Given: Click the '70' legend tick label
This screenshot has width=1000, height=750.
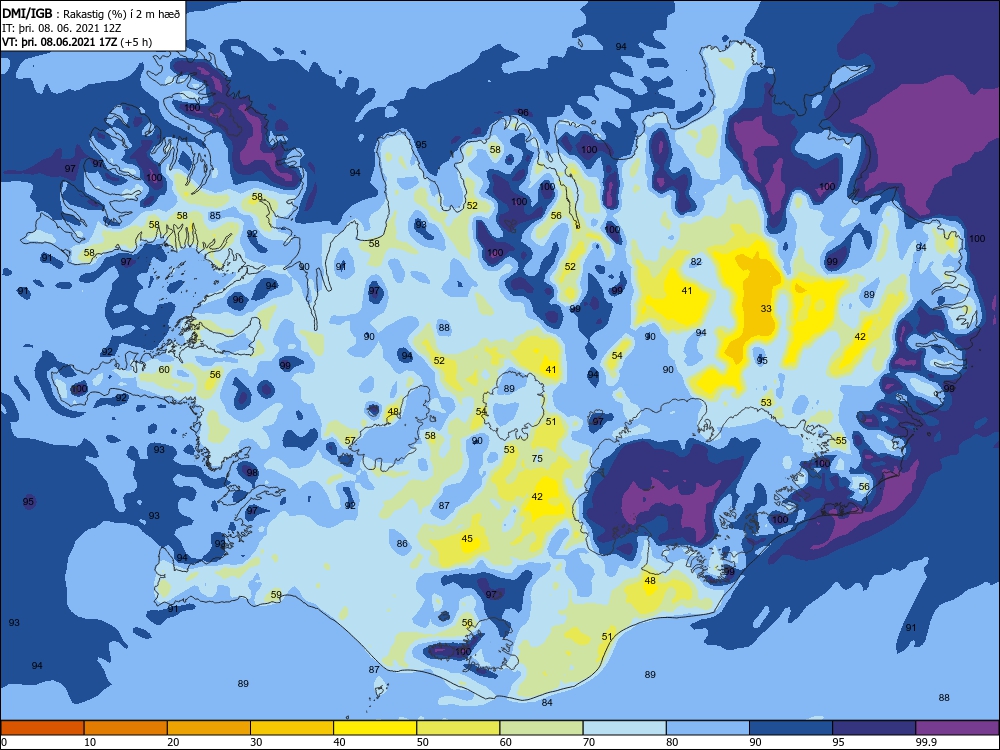Looking at the screenshot, I should point(589,742).
